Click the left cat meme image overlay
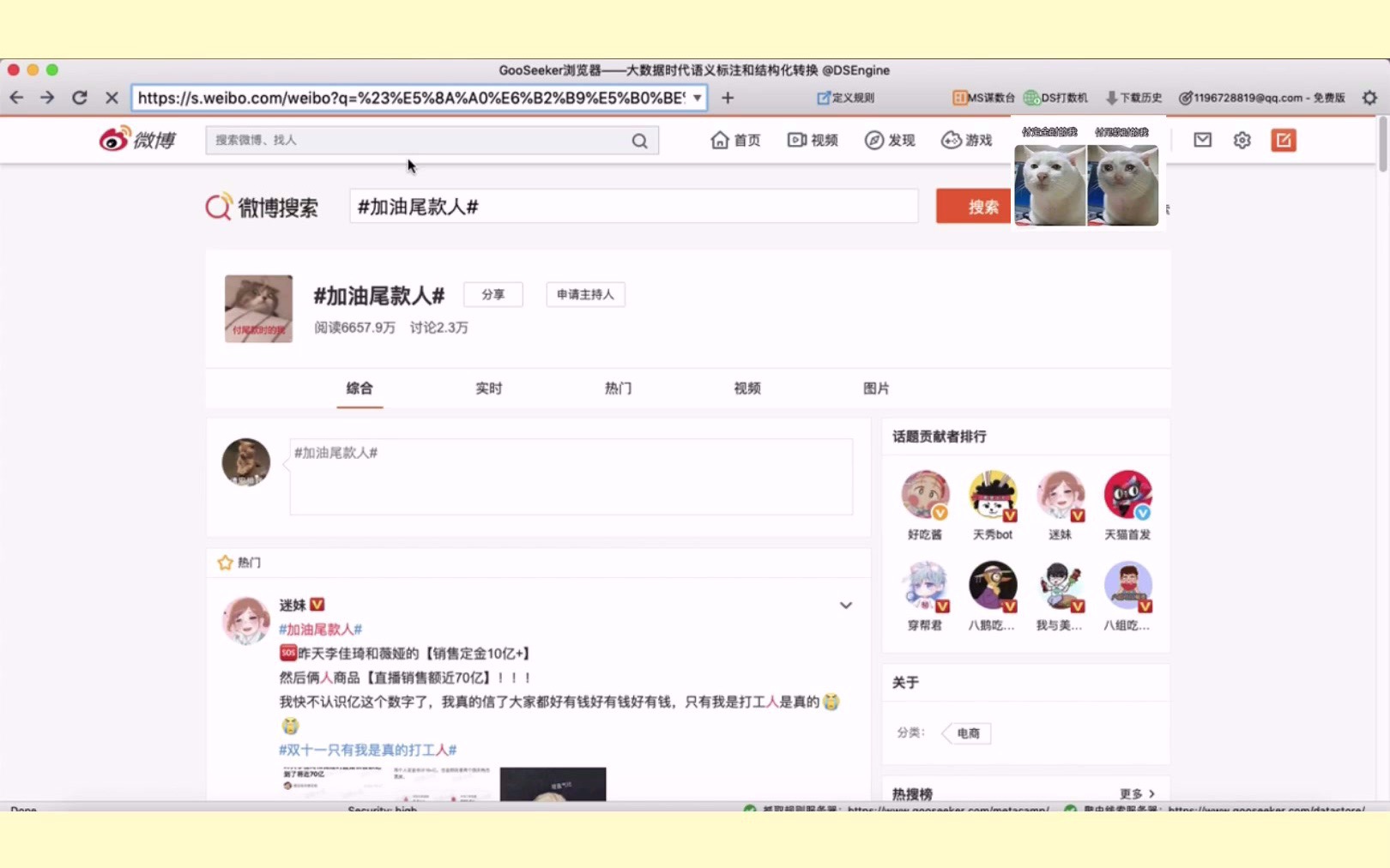The width and height of the screenshot is (1390, 868). (1050, 185)
